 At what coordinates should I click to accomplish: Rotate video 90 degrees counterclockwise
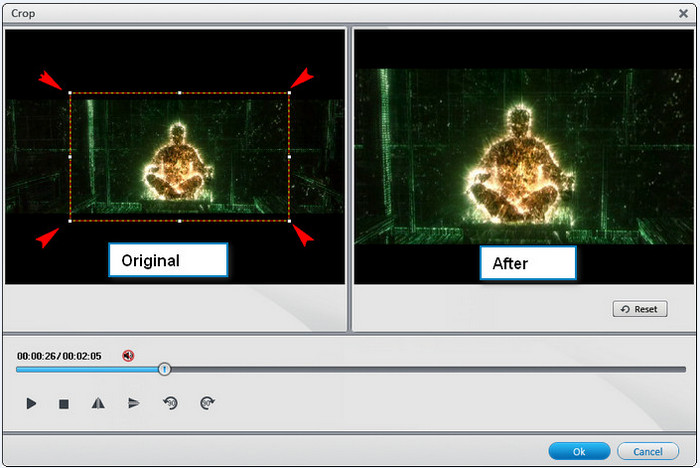point(171,403)
